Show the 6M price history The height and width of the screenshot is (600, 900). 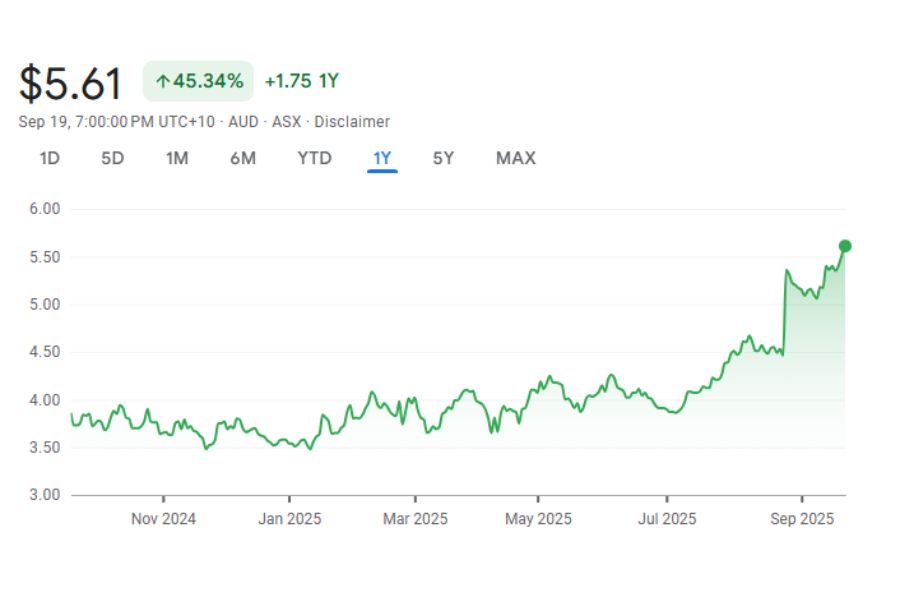click(243, 158)
